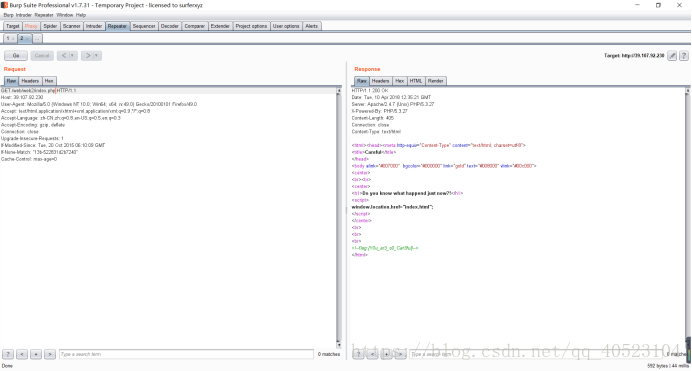Open the User options tab

pyautogui.click(x=286, y=26)
